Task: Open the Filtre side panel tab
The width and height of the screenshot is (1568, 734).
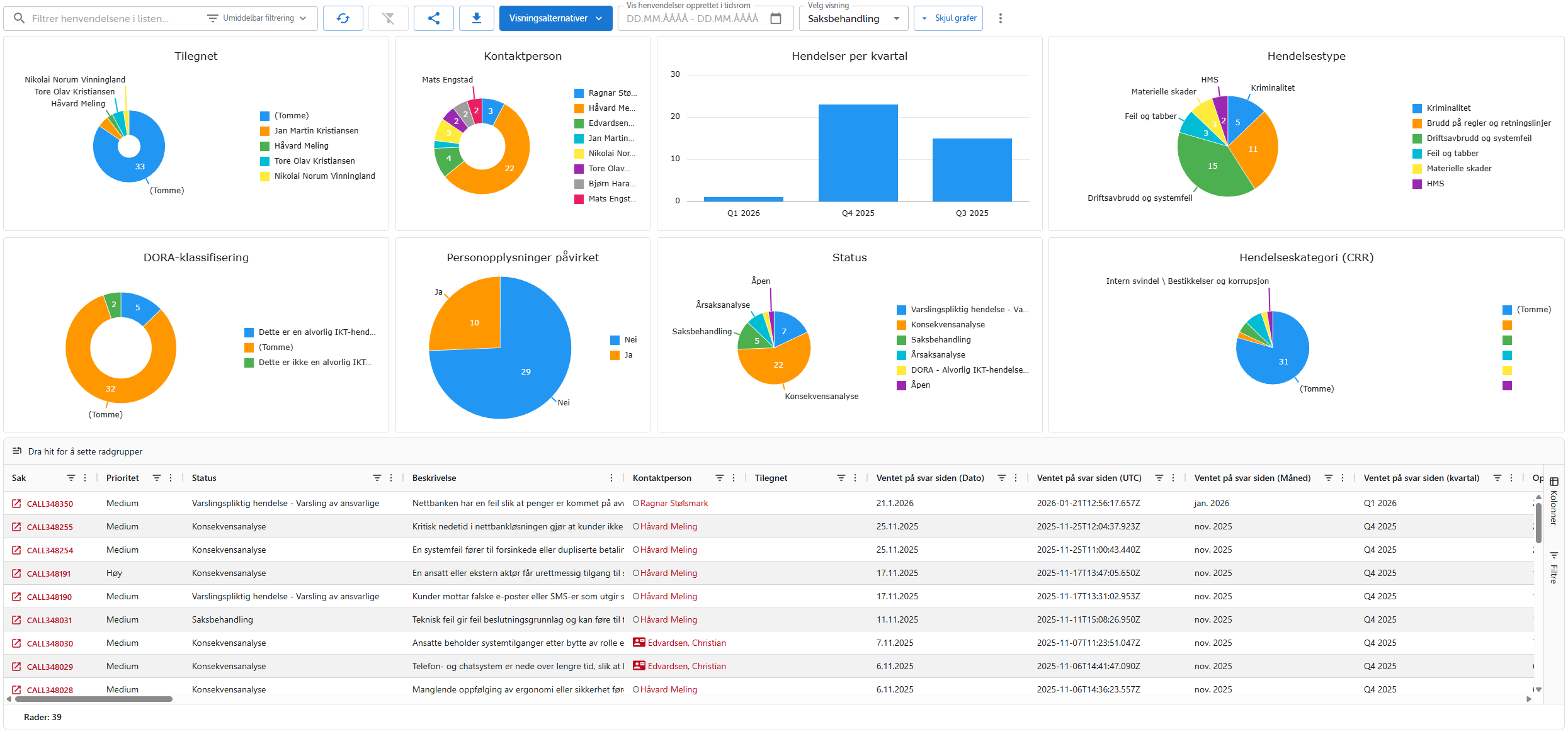Action: tap(1554, 568)
